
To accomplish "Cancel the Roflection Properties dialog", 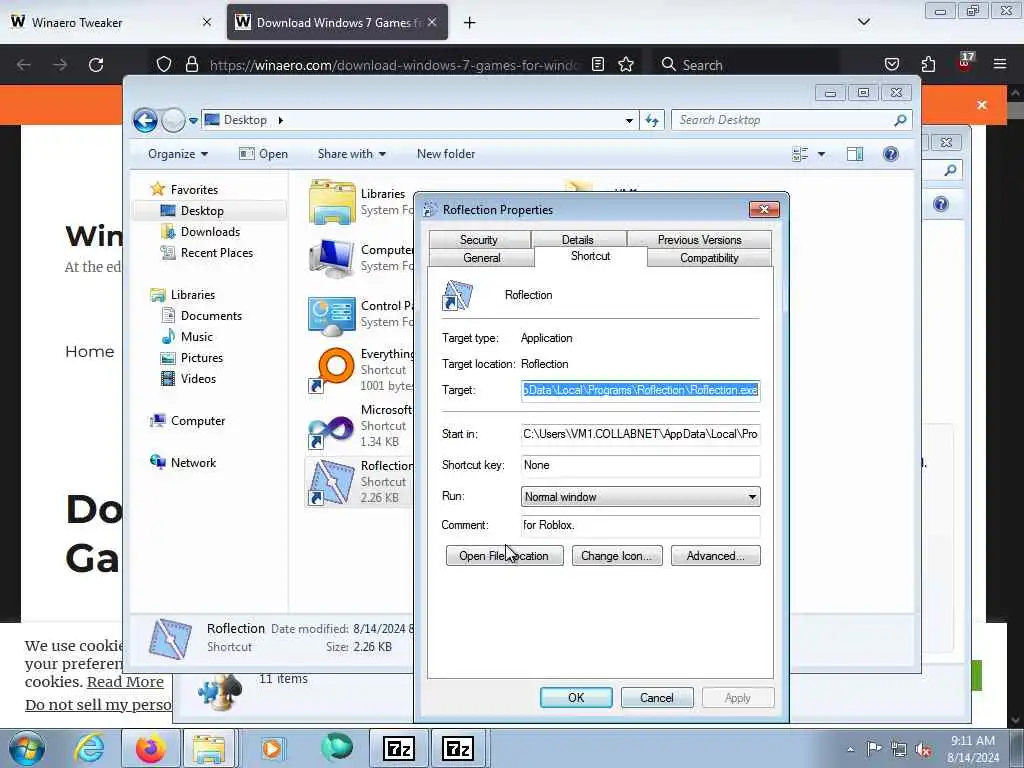I will pos(656,697).
